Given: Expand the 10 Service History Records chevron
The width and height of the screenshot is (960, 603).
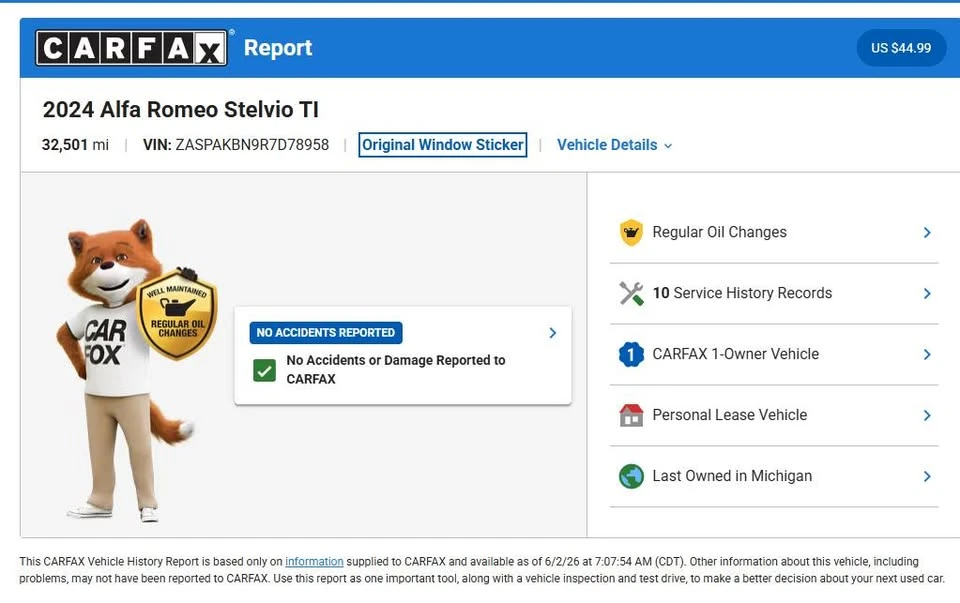Looking at the screenshot, I should point(927,294).
